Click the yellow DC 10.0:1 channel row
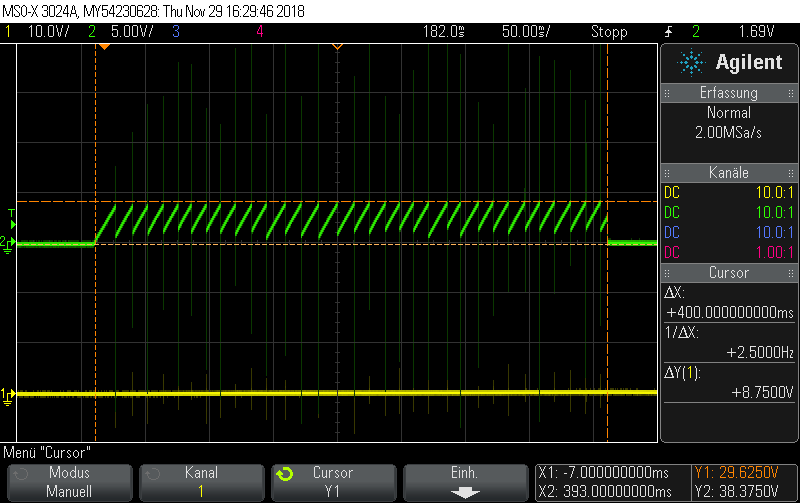 (729, 192)
